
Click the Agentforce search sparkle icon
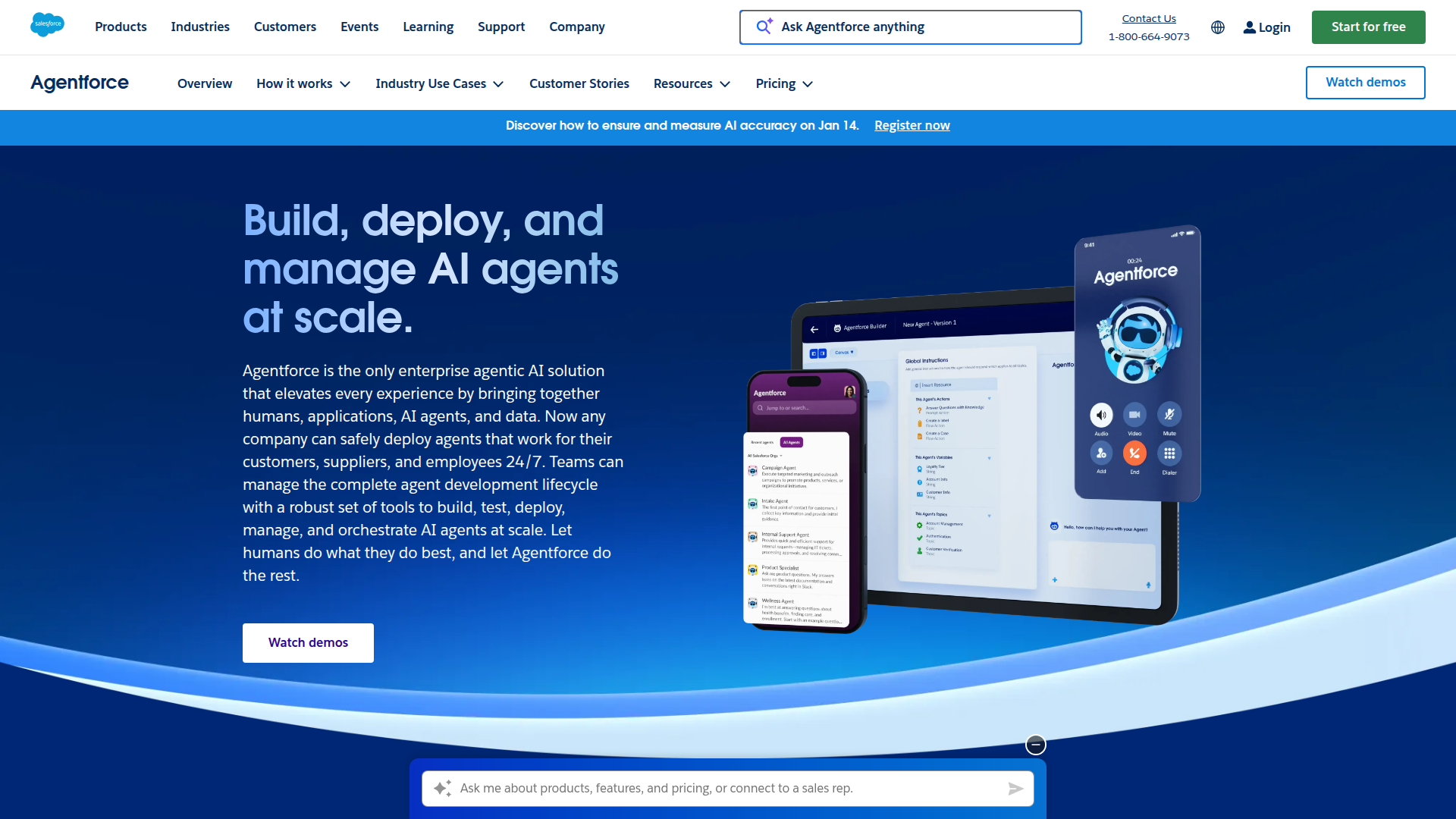point(764,27)
